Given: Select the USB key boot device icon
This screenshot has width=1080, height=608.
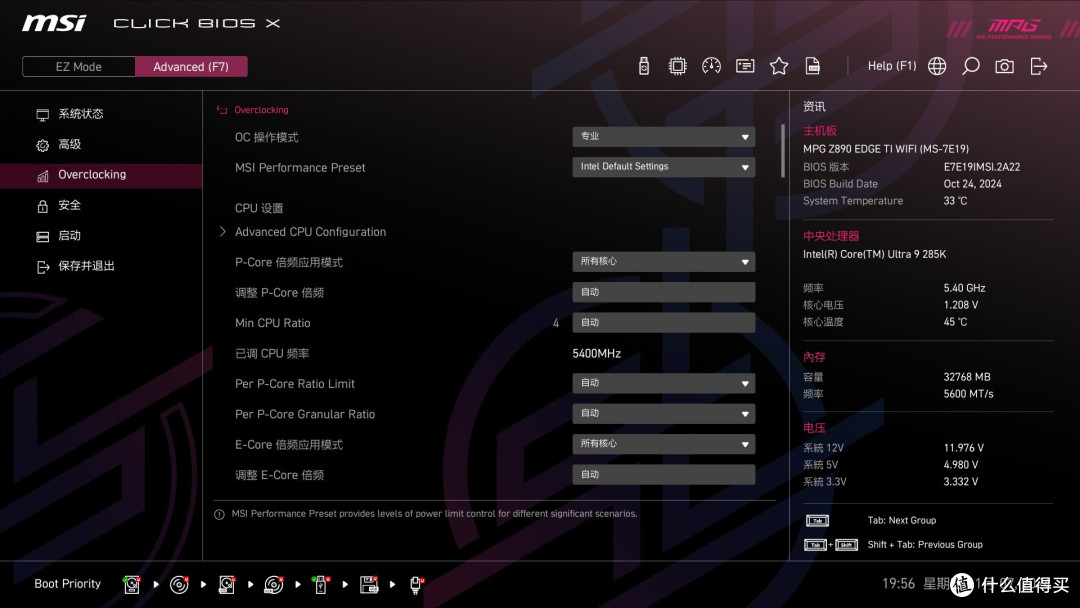Looking at the screenshot, I should (x=320, y=585).
